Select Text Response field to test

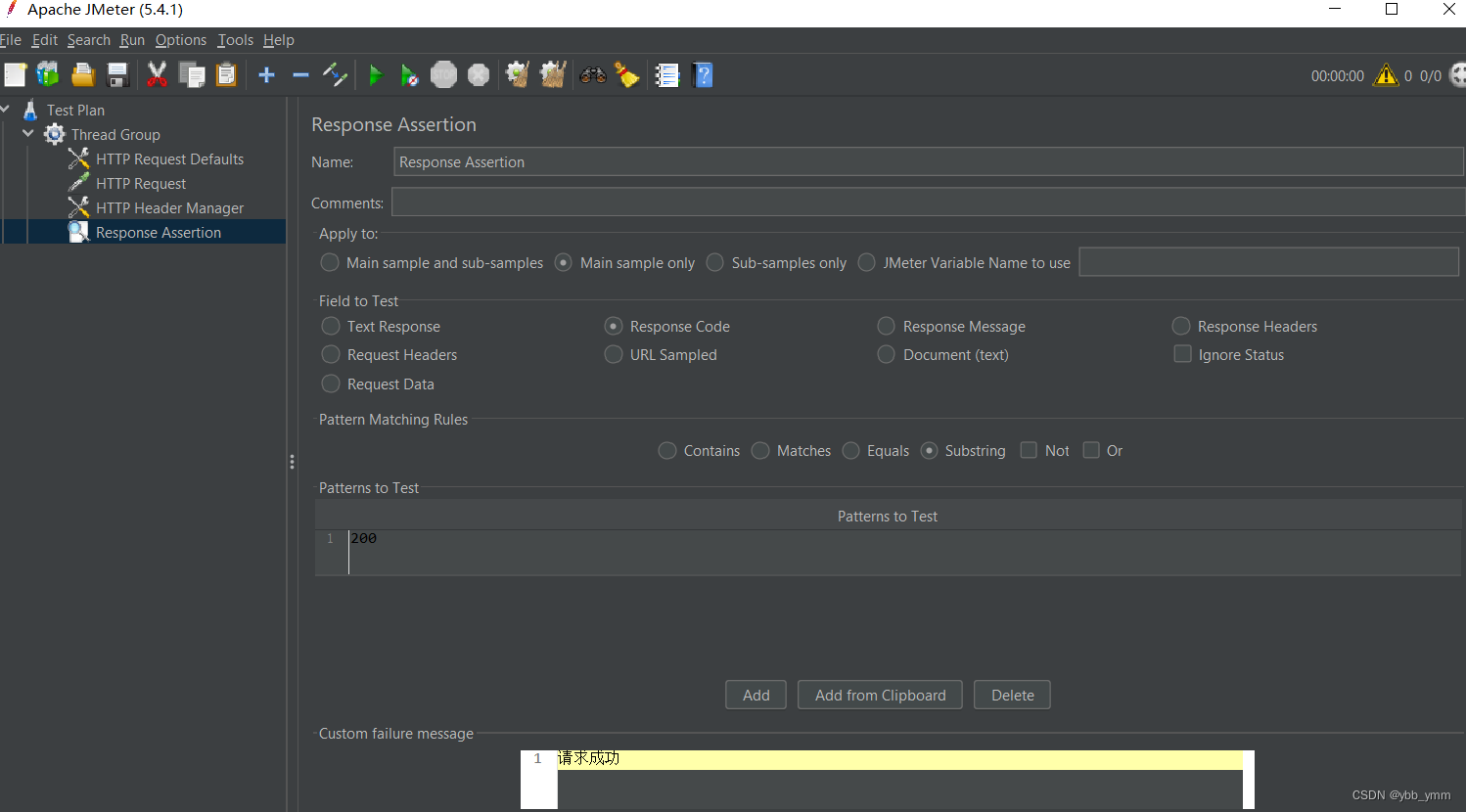pos(331,326)
